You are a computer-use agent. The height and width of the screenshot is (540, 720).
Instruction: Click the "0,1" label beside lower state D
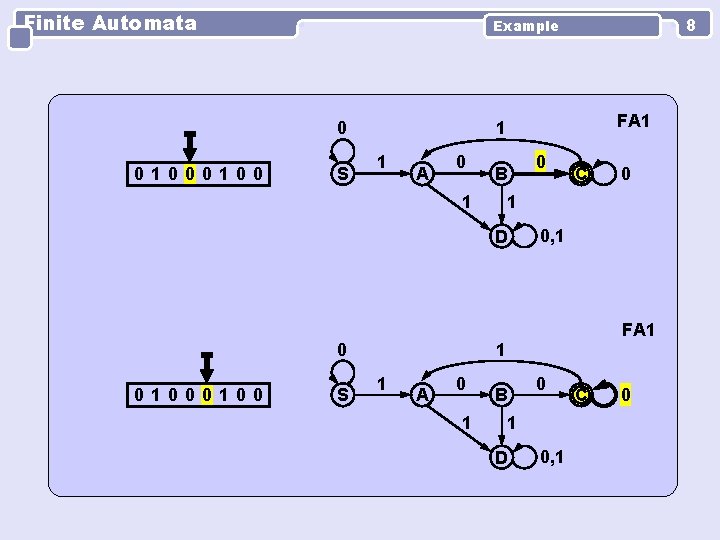(551, 457)
